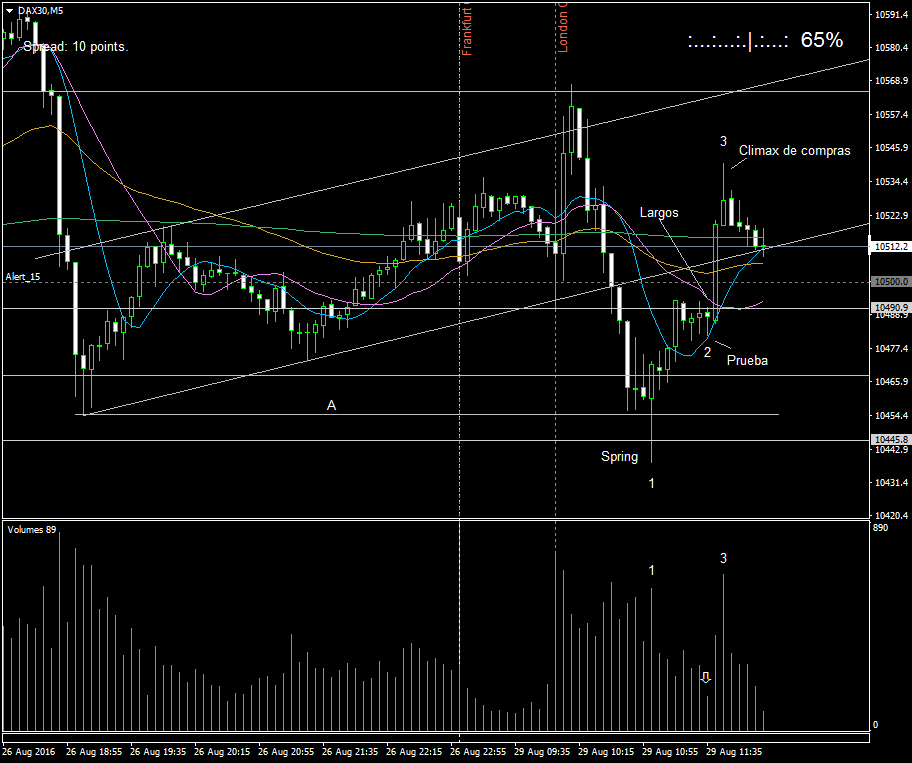Open the DAX30,M5 chart dropdown arrow
Viewport: 912px width, 763px height.
coord(9,9)
